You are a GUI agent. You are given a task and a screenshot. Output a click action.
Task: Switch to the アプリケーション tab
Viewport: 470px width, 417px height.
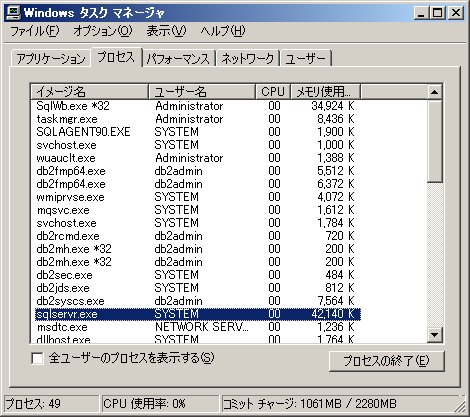click(51, 58)
